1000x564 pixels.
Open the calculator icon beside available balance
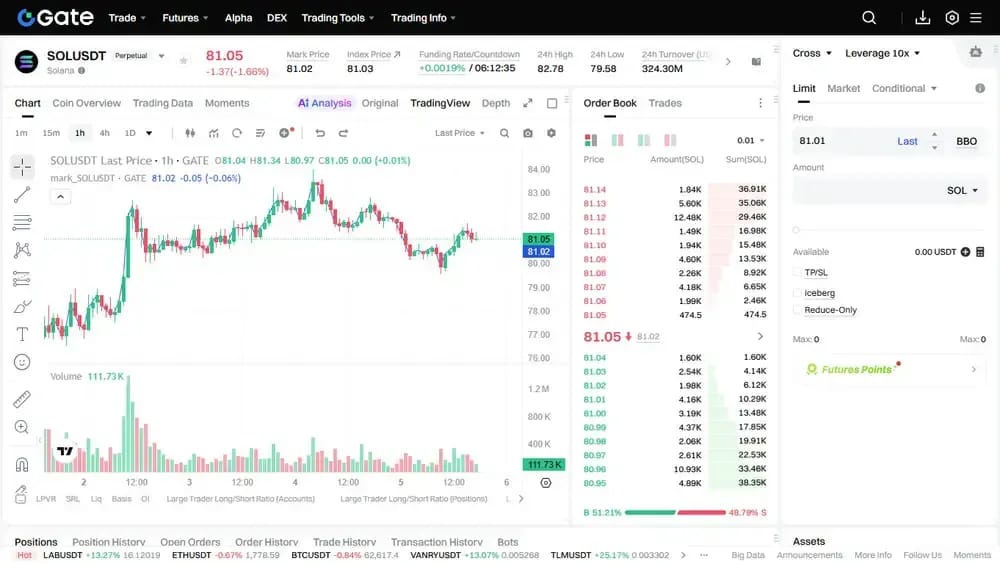(980, 252)
